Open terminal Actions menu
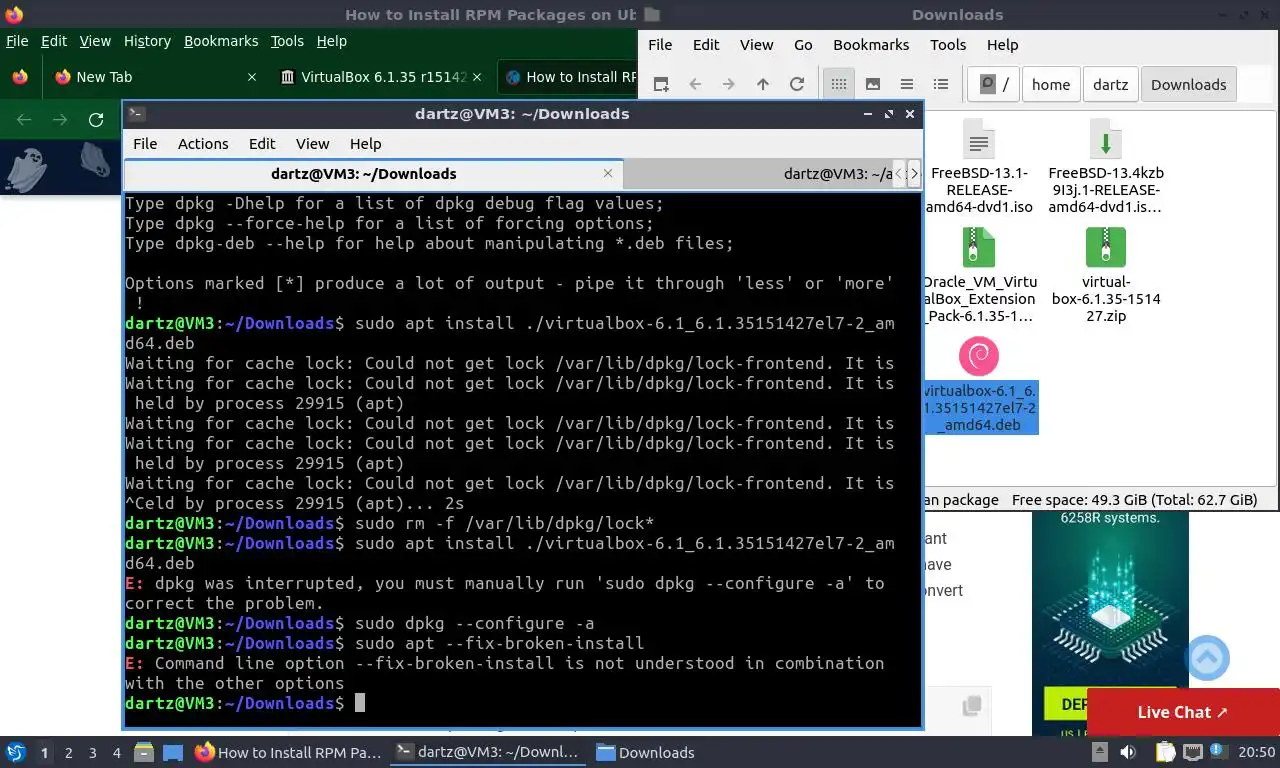The image size is (1280, 768). [203, 144]
